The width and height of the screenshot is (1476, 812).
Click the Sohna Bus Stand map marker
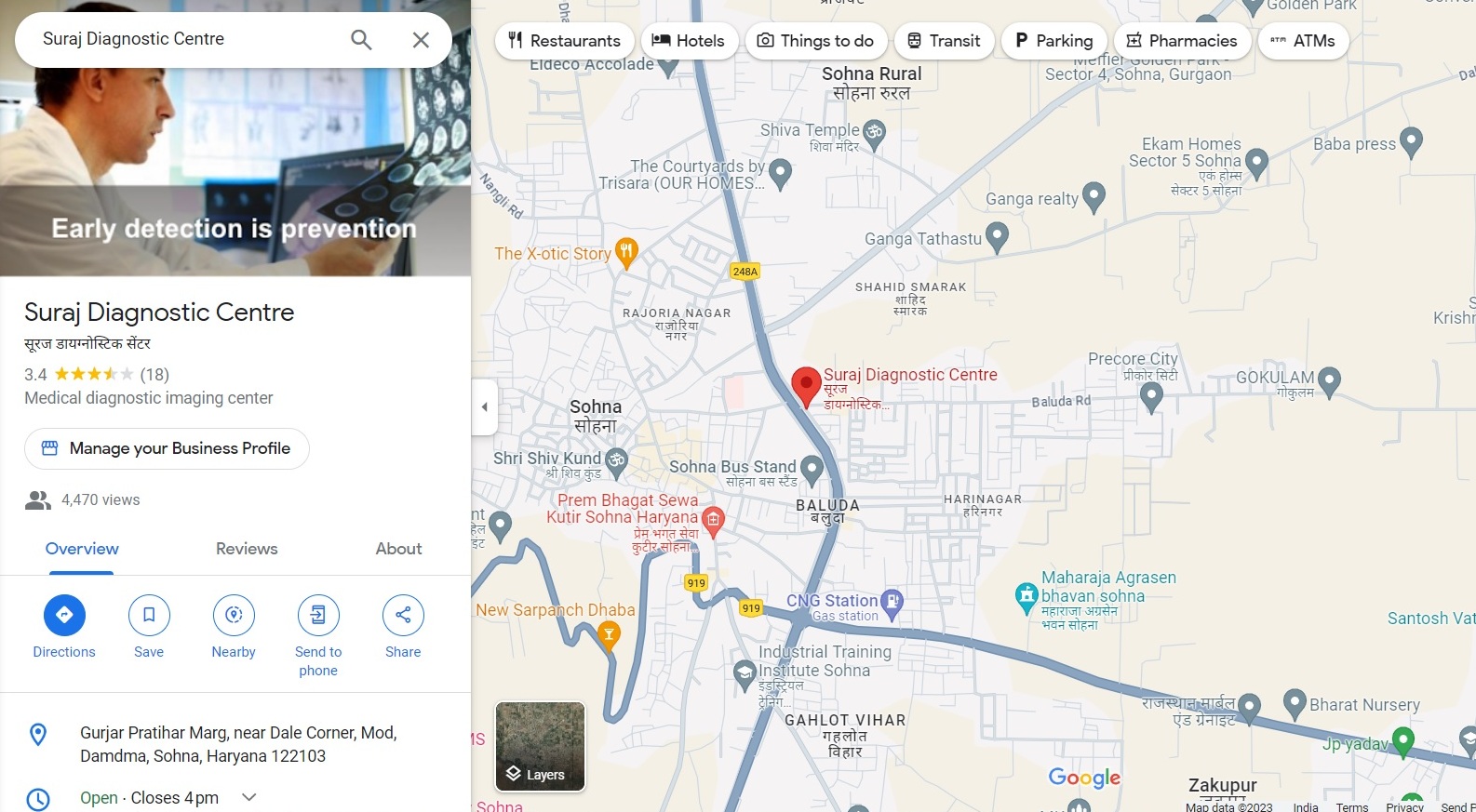[x=812, y=470]
